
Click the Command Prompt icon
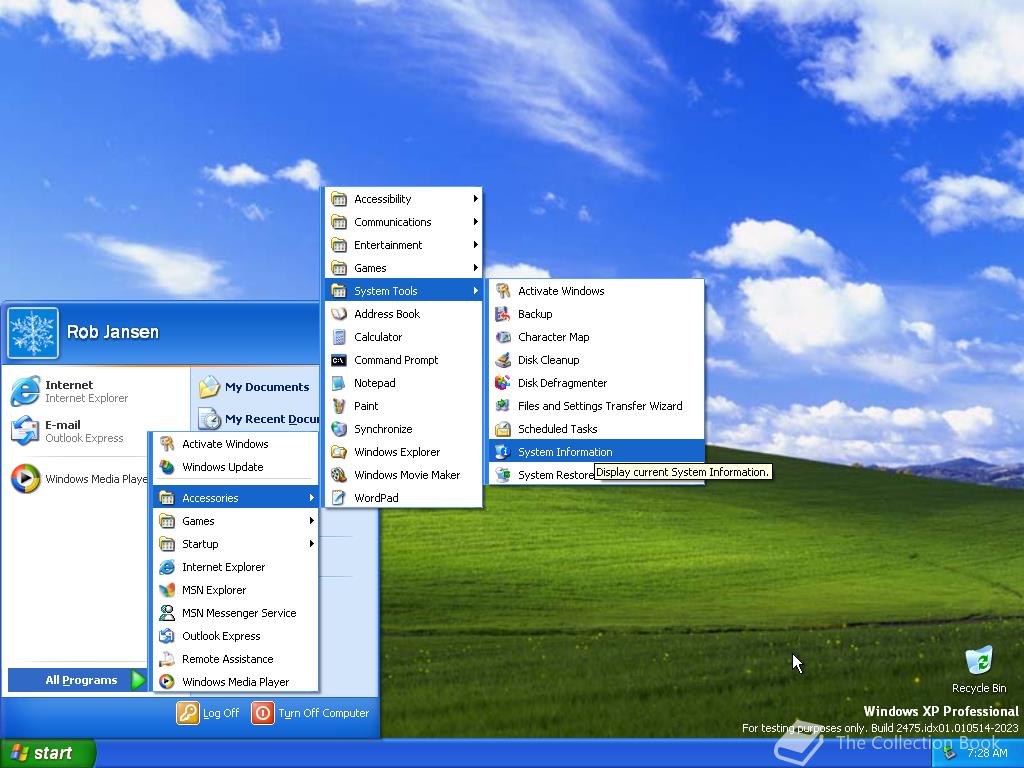338,360
